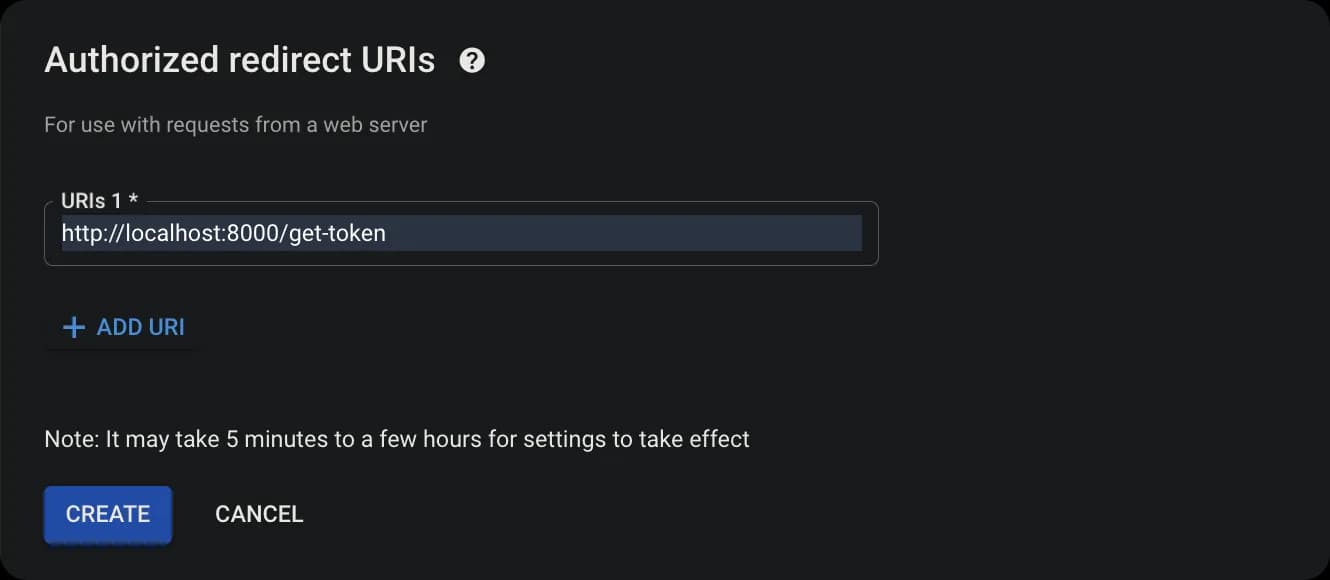1330x580 pixels.
Task: Click the Authorized redirect URIs heading
Action: click(240, 61)
